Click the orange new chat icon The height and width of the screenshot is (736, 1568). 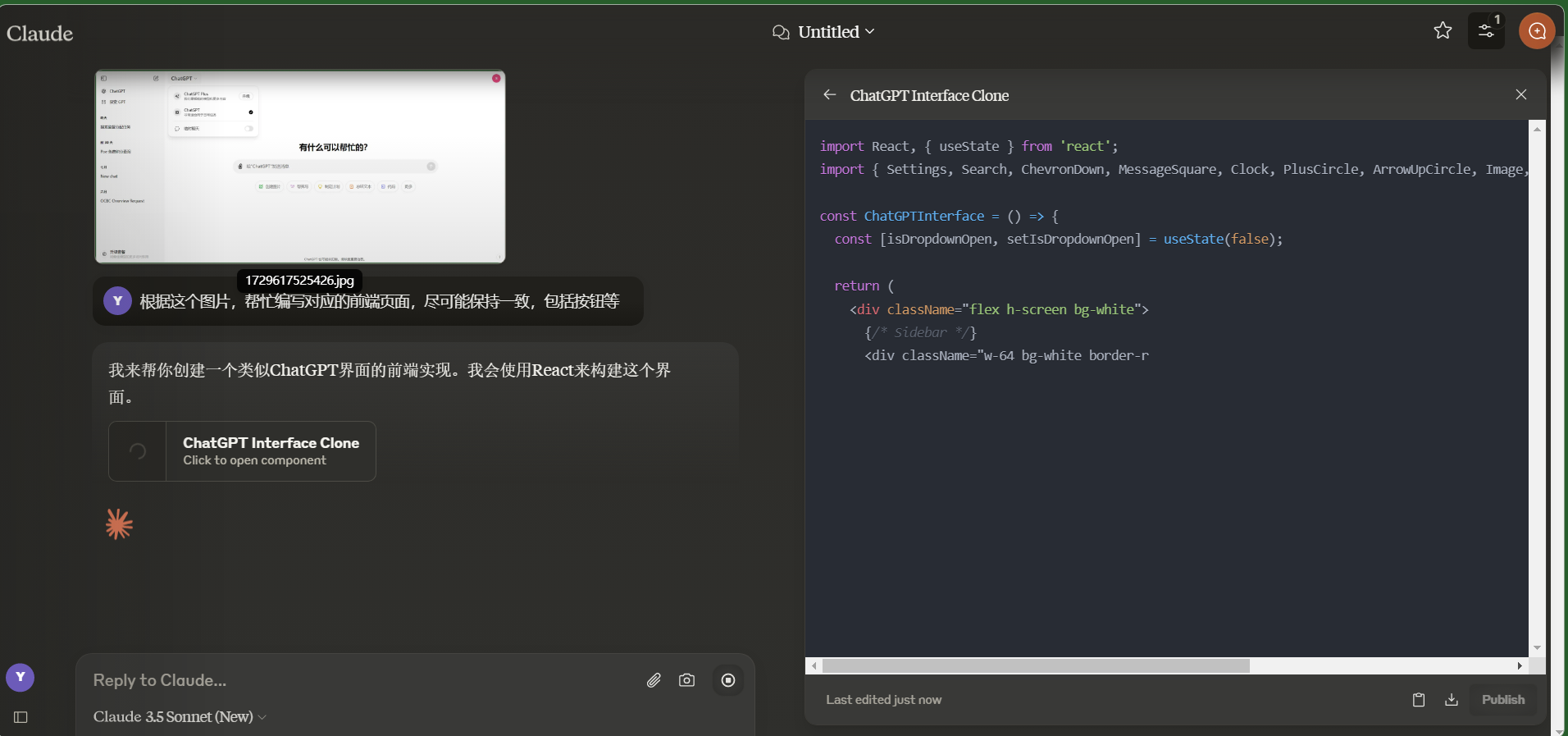[1537, 31]
